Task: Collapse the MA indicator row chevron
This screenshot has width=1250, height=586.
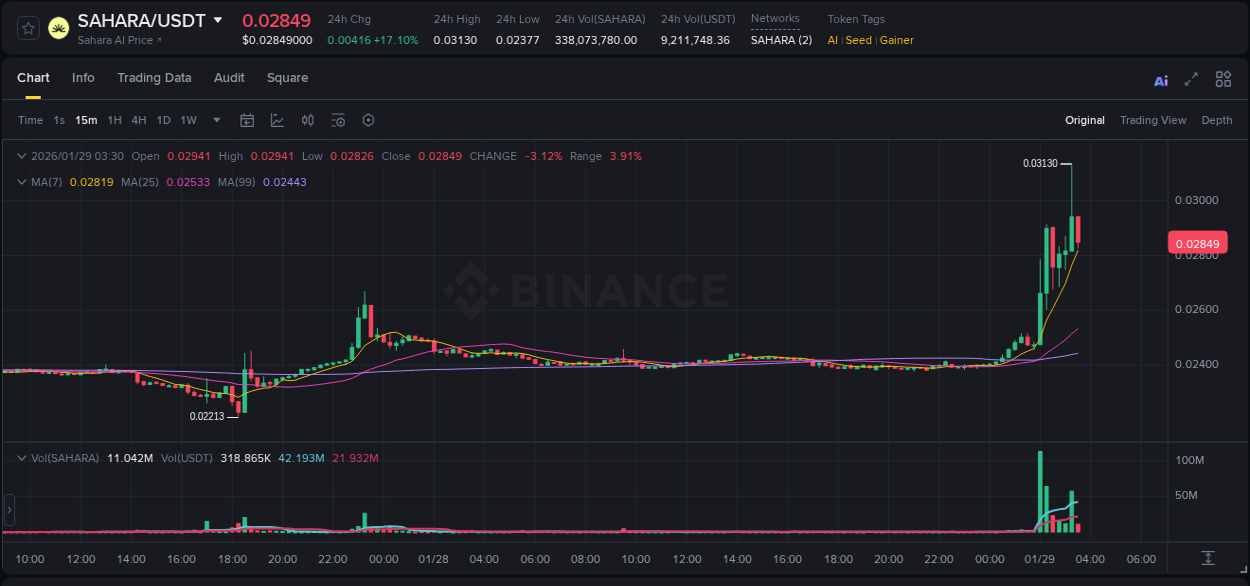Action: pos(21,183)
